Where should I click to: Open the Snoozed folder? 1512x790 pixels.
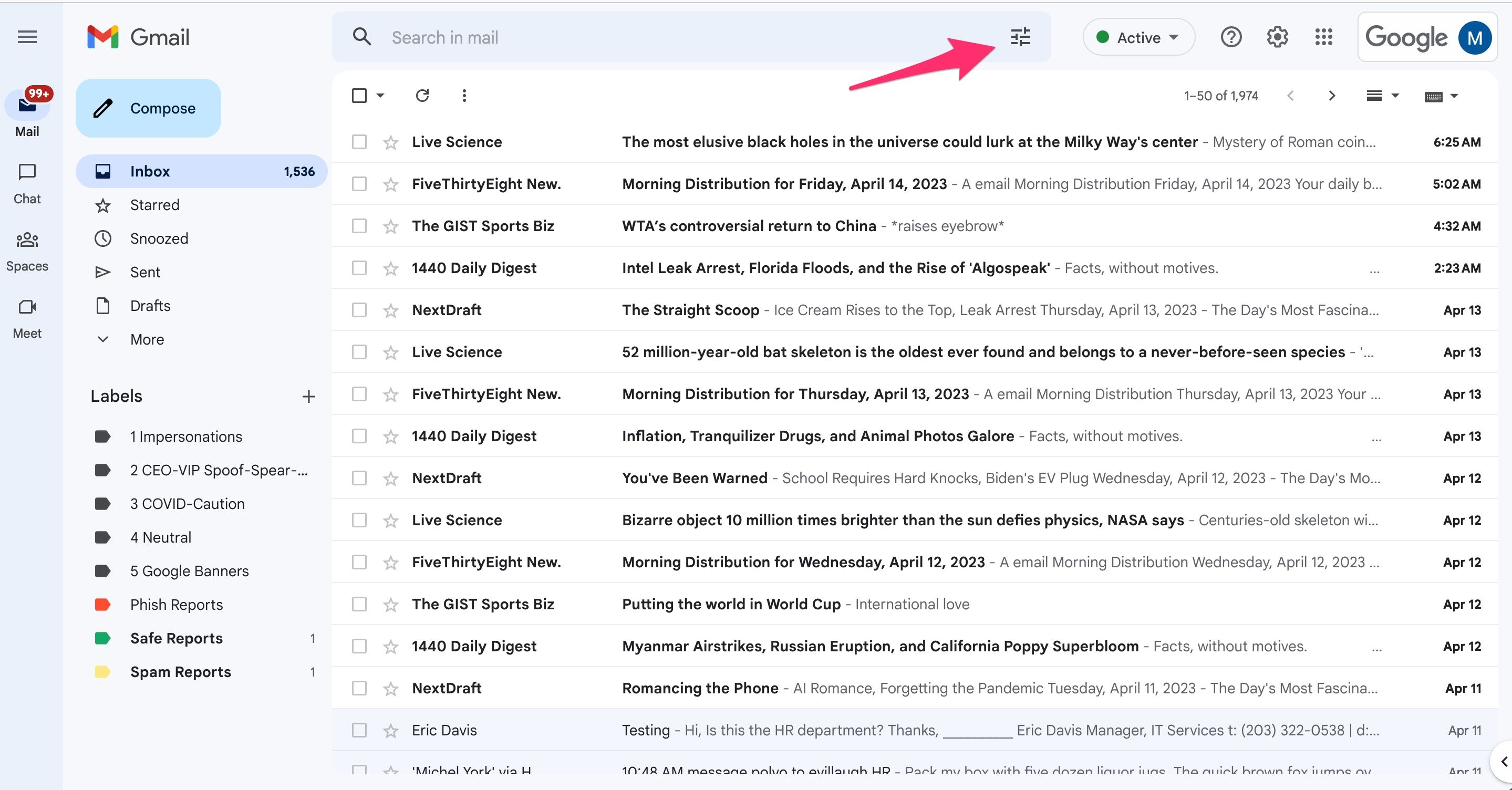(201, 238)
